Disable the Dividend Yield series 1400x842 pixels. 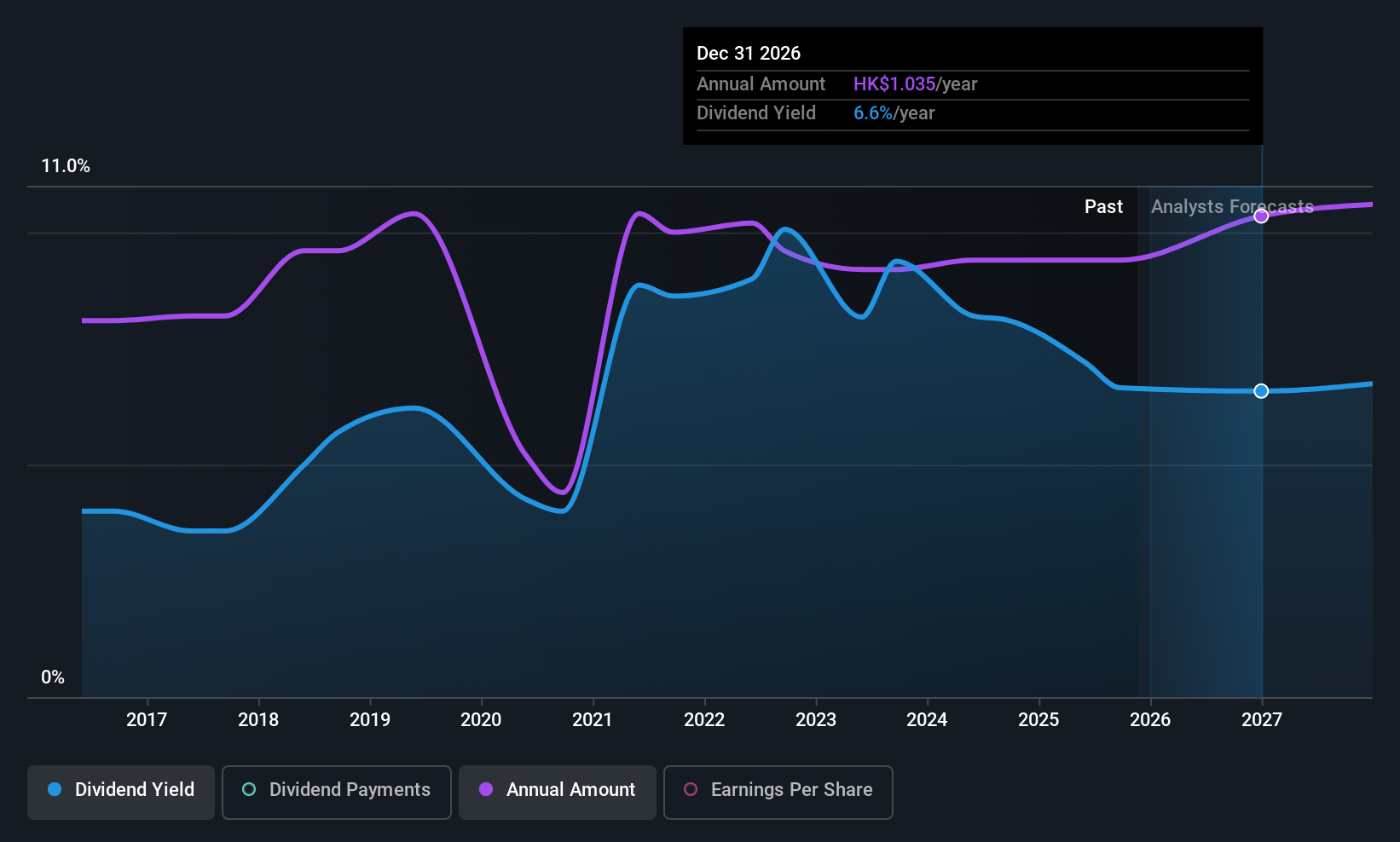pos(120,792)
